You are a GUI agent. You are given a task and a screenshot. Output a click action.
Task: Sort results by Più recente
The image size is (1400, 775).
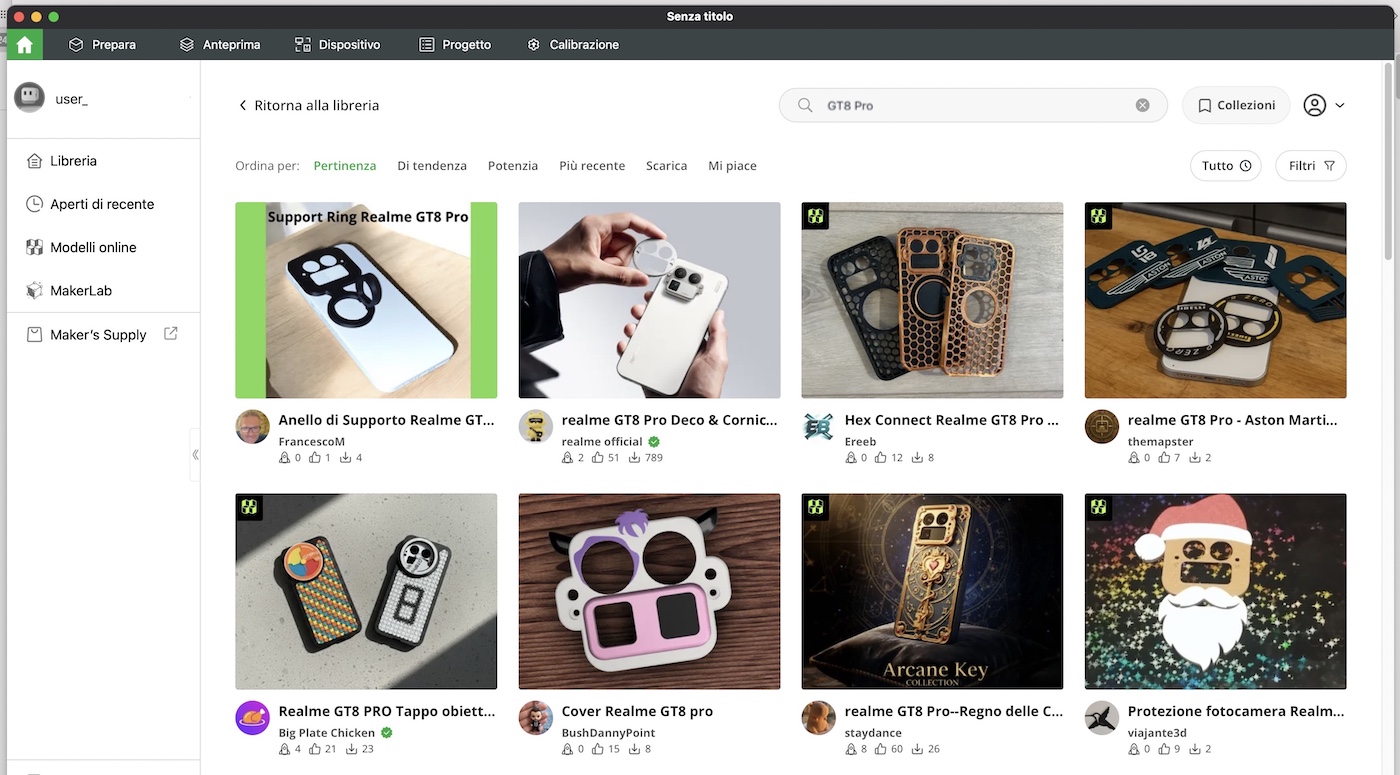coord(592,166)
